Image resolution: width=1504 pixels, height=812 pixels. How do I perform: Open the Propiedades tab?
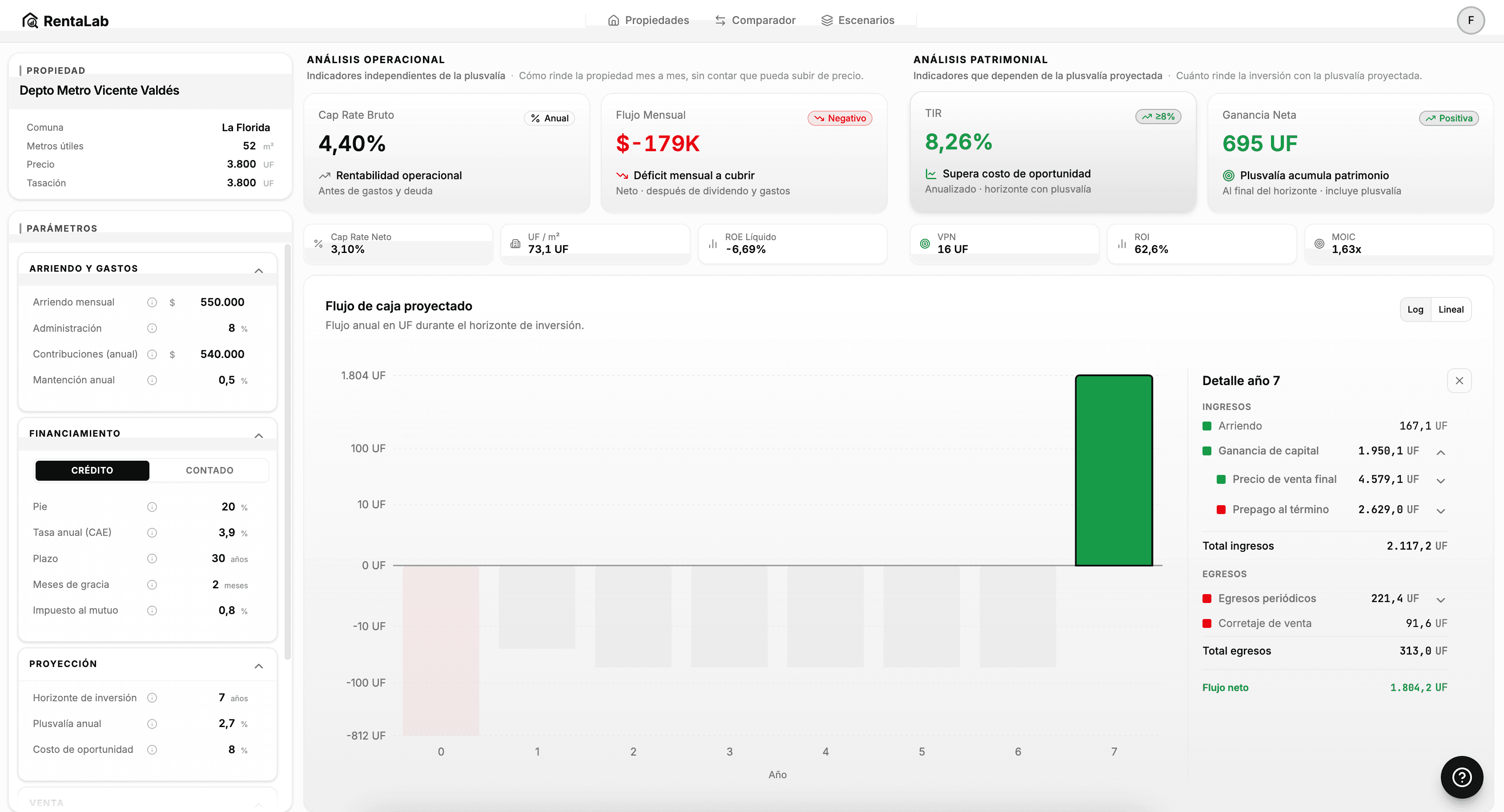click(648, 20)
